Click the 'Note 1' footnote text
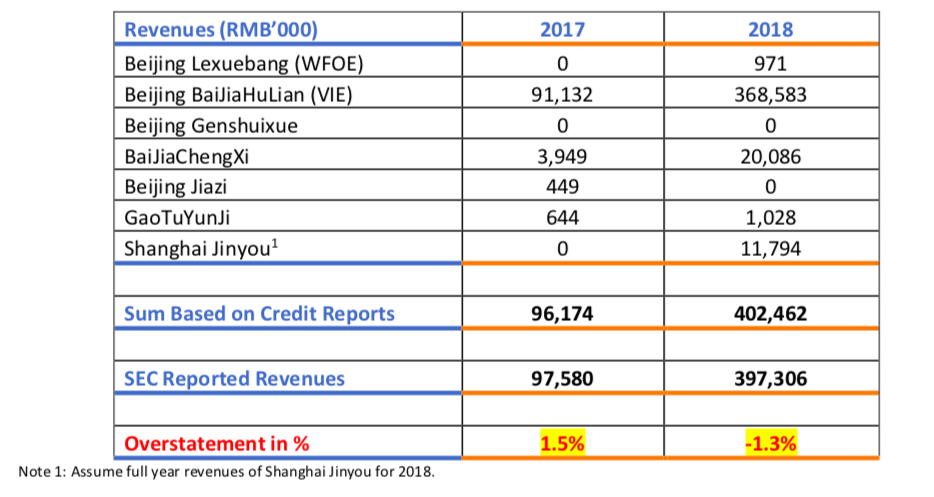This screenshot has height=497, width=934. (x=226, y=471)
